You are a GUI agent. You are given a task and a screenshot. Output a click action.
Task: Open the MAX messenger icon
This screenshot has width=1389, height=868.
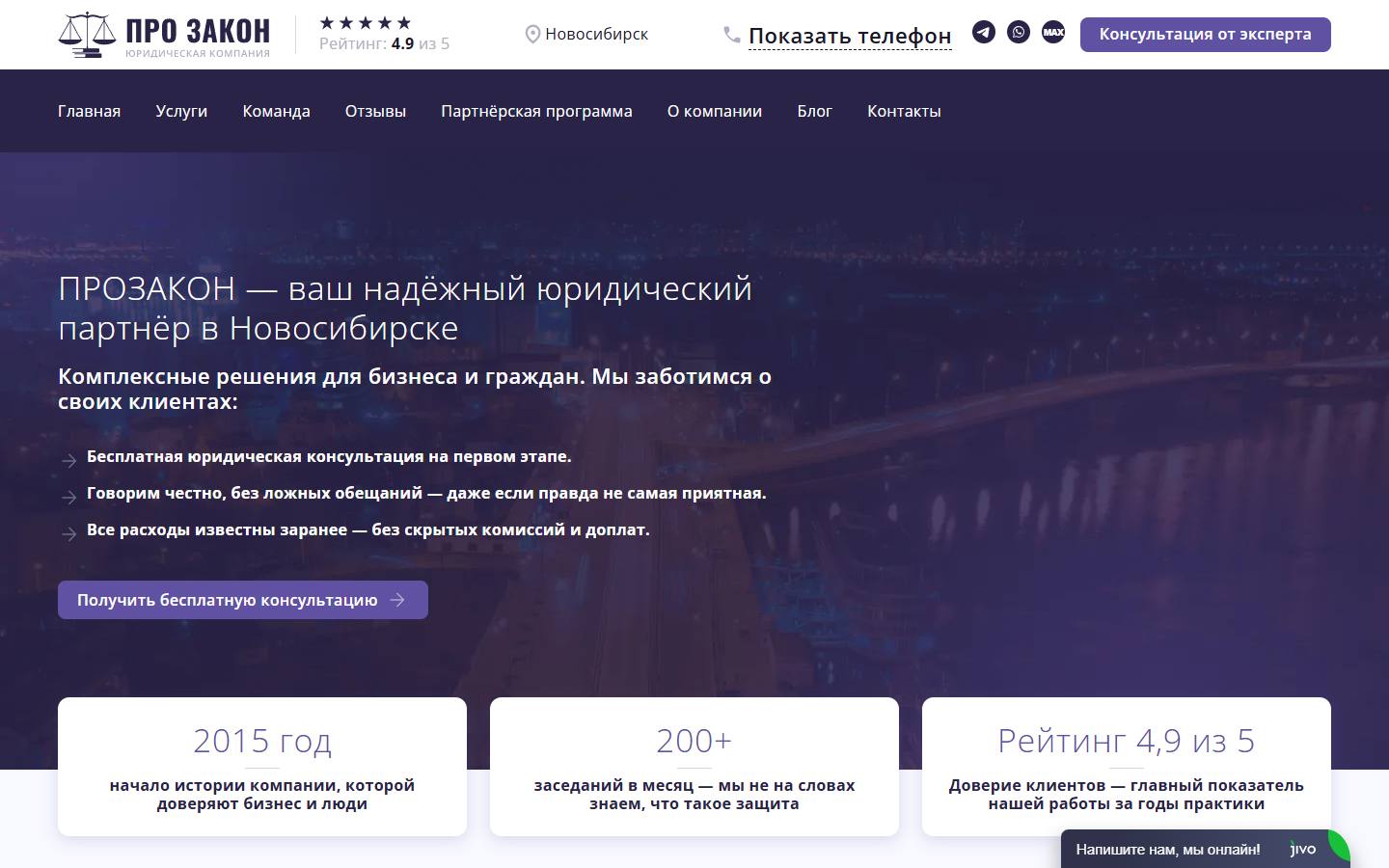tap(1053, 32)
